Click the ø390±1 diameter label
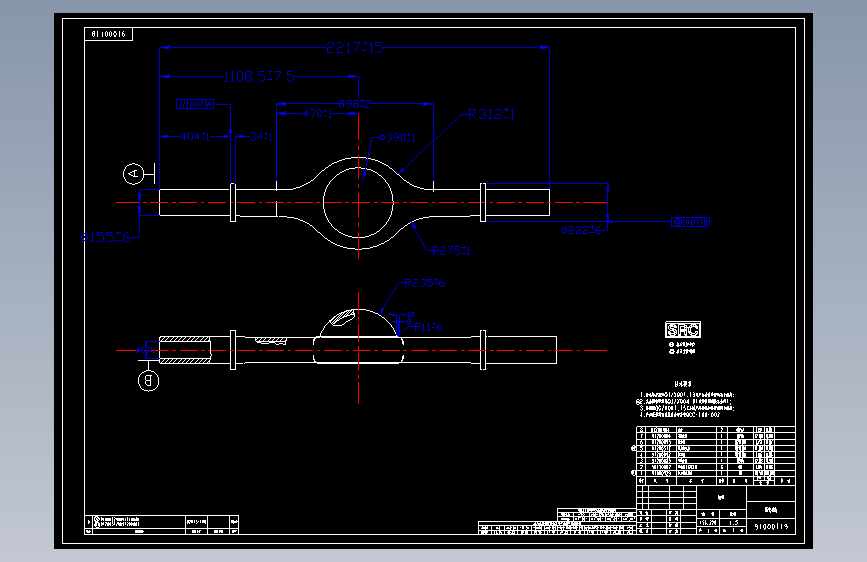Viewport: 867px width, 562px height. pyautogui.click(x=397, y=137)
